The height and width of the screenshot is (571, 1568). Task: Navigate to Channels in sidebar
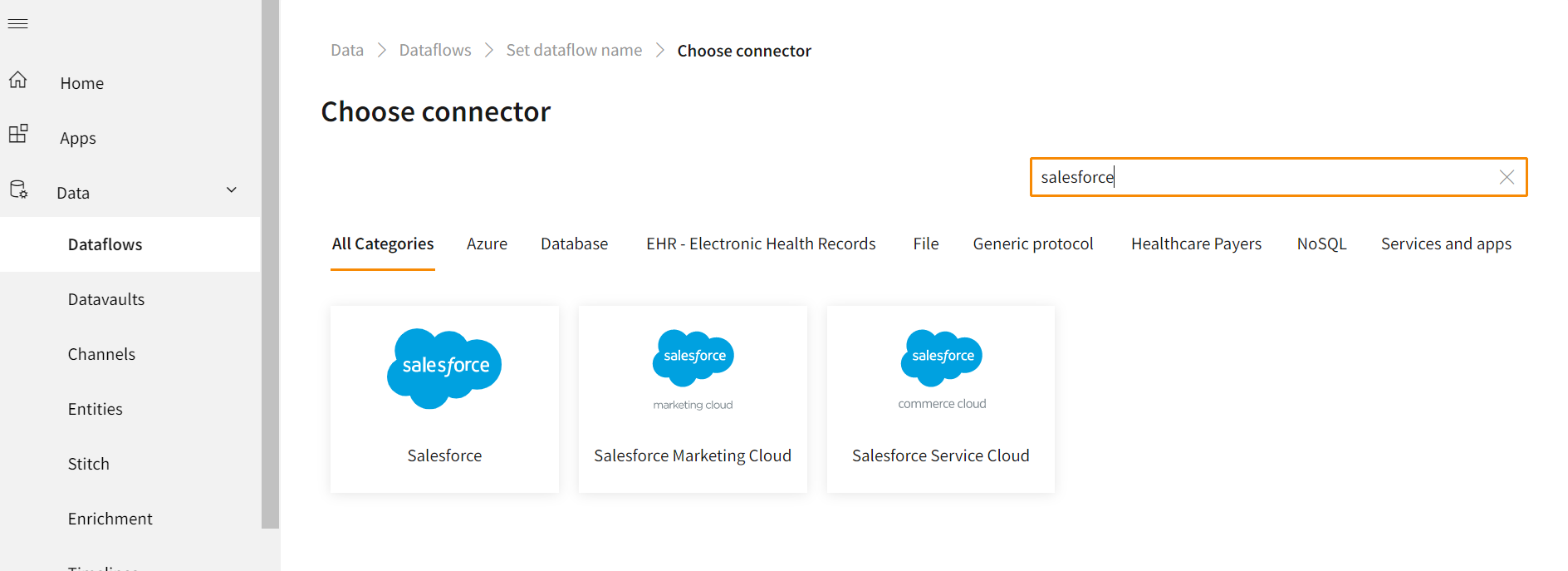coord(101,354)
